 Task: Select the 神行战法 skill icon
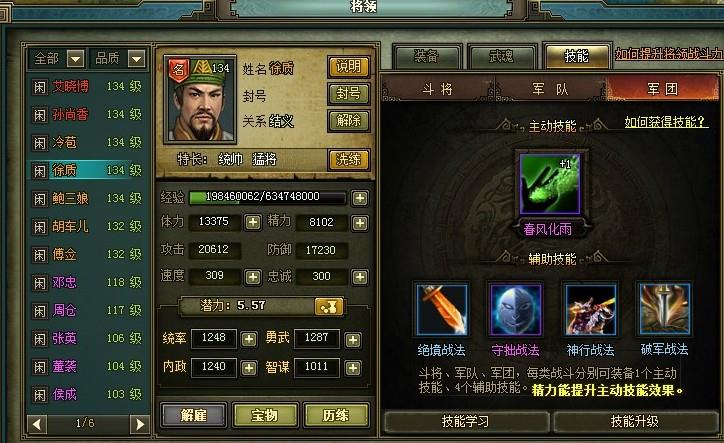click(x=590, y=309)
